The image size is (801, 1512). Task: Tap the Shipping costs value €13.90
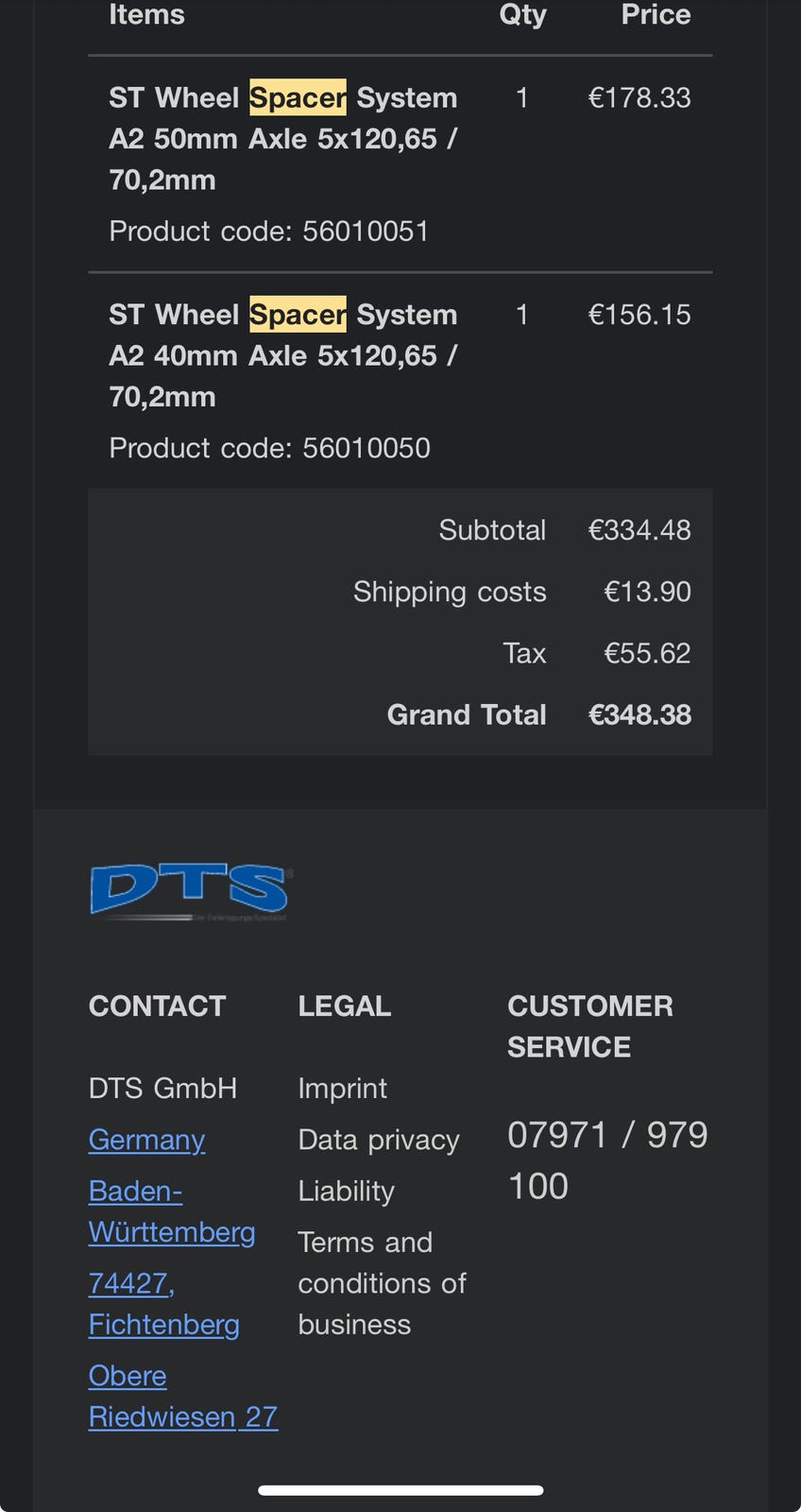[x=647, y=592]
